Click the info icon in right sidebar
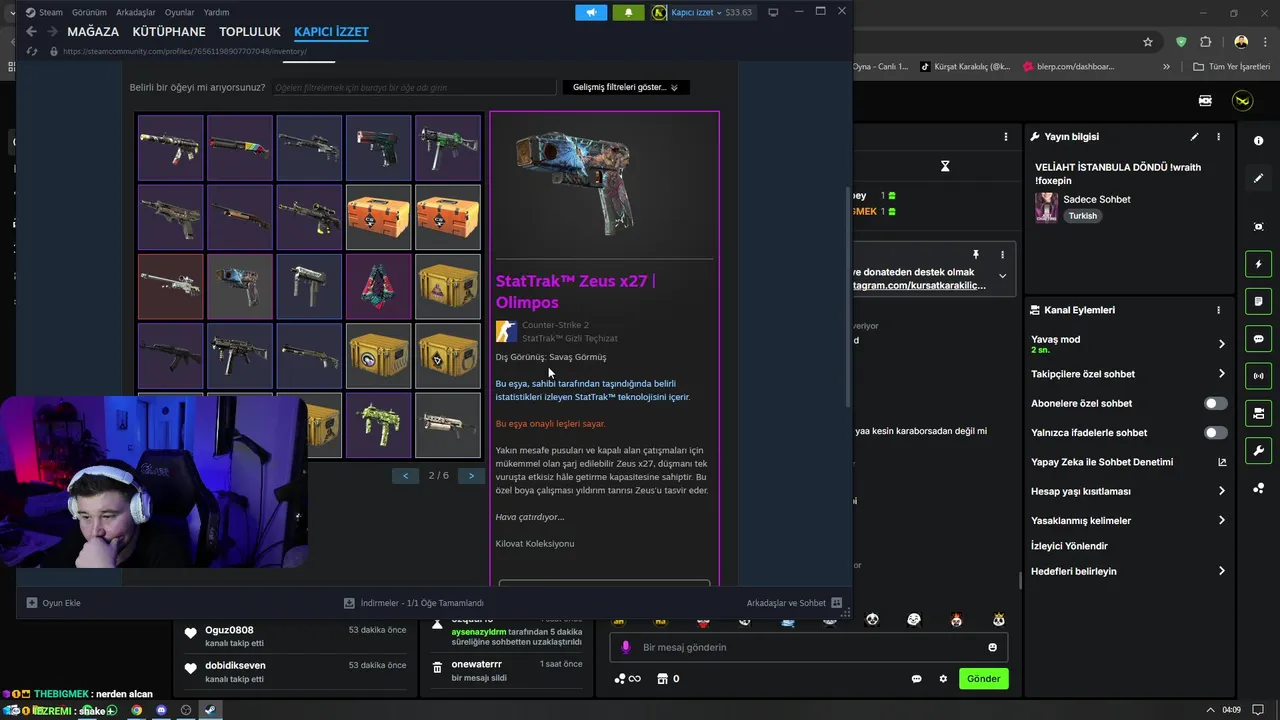Image resolution: width=1280 pixels, height=720 pixels. click(x=1258, y=141)
